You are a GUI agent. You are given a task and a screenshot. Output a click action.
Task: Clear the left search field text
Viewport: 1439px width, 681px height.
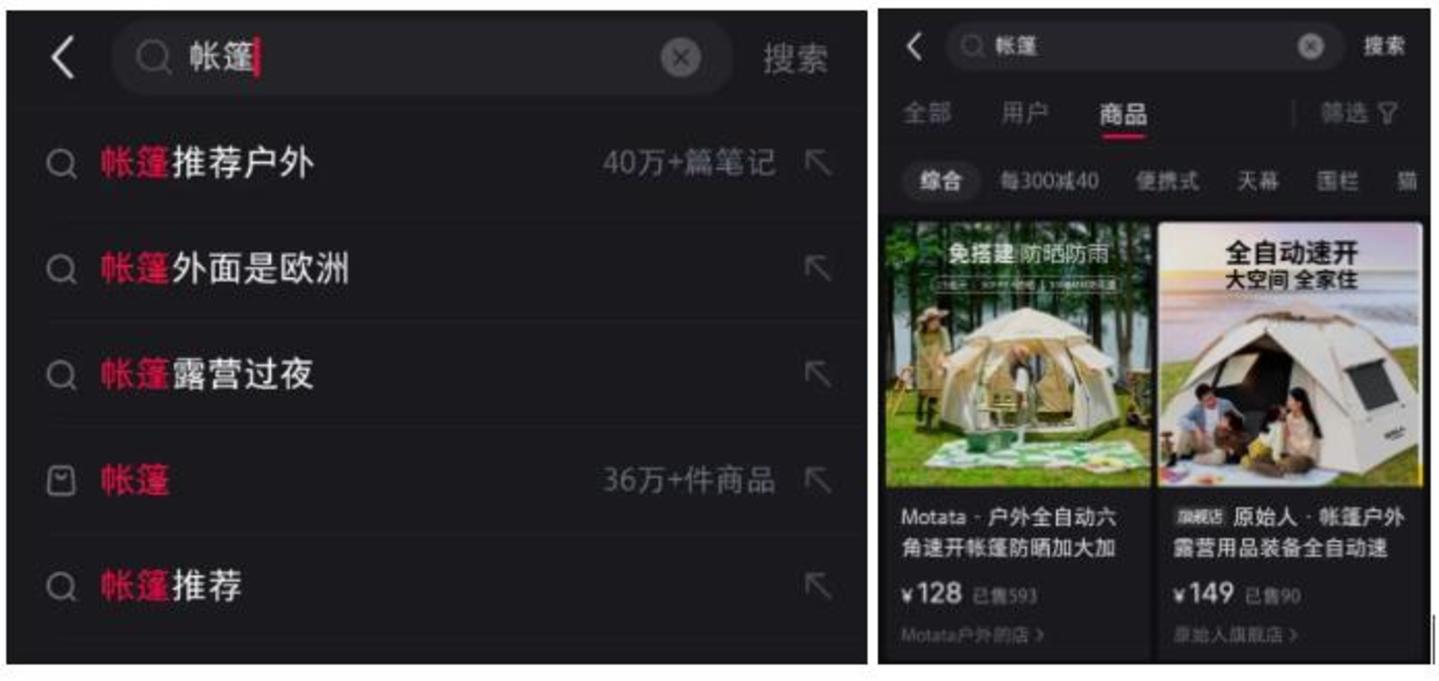[681, 58]
